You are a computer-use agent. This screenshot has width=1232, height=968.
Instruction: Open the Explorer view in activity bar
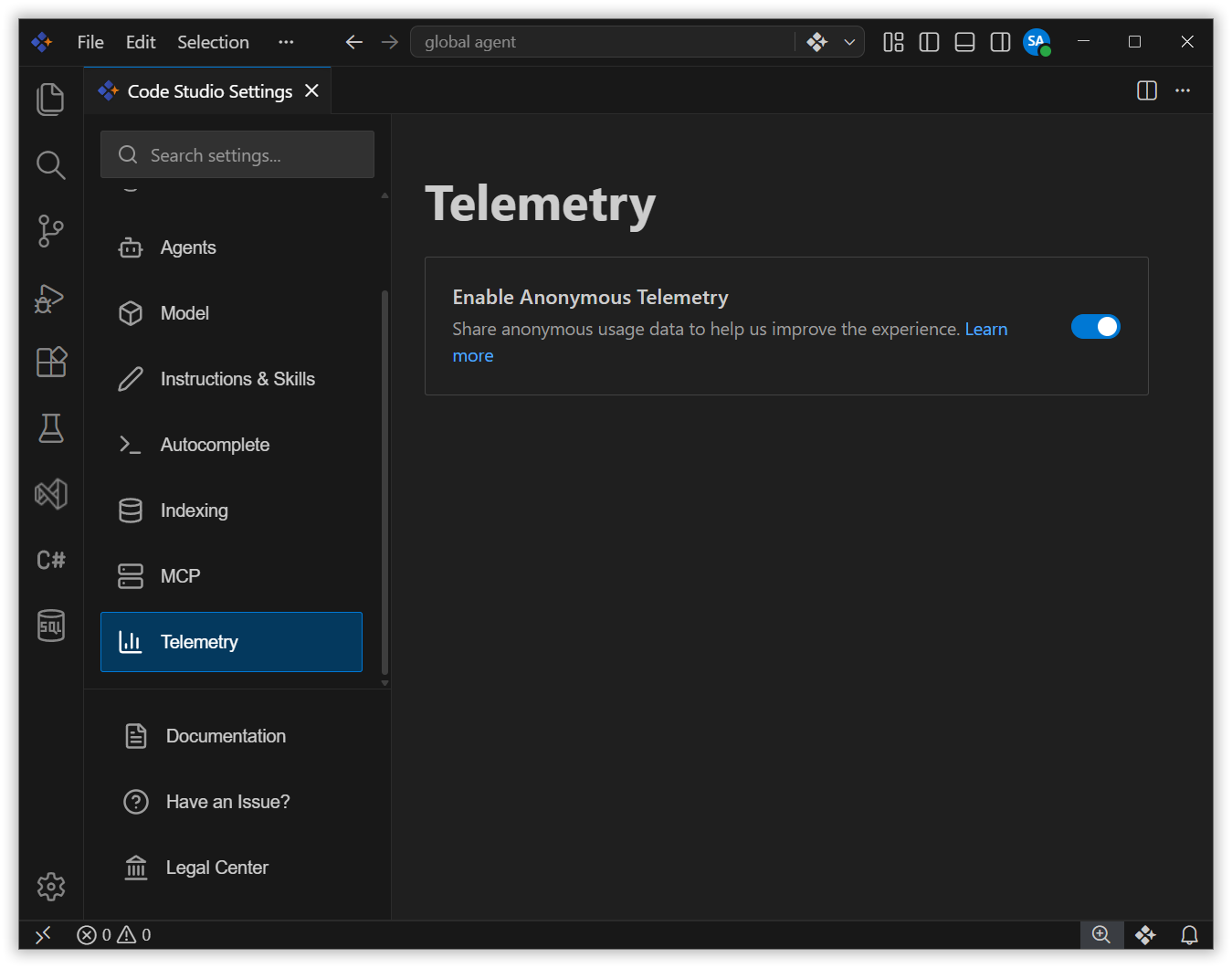pyautogui.click(x=50, y=100)
